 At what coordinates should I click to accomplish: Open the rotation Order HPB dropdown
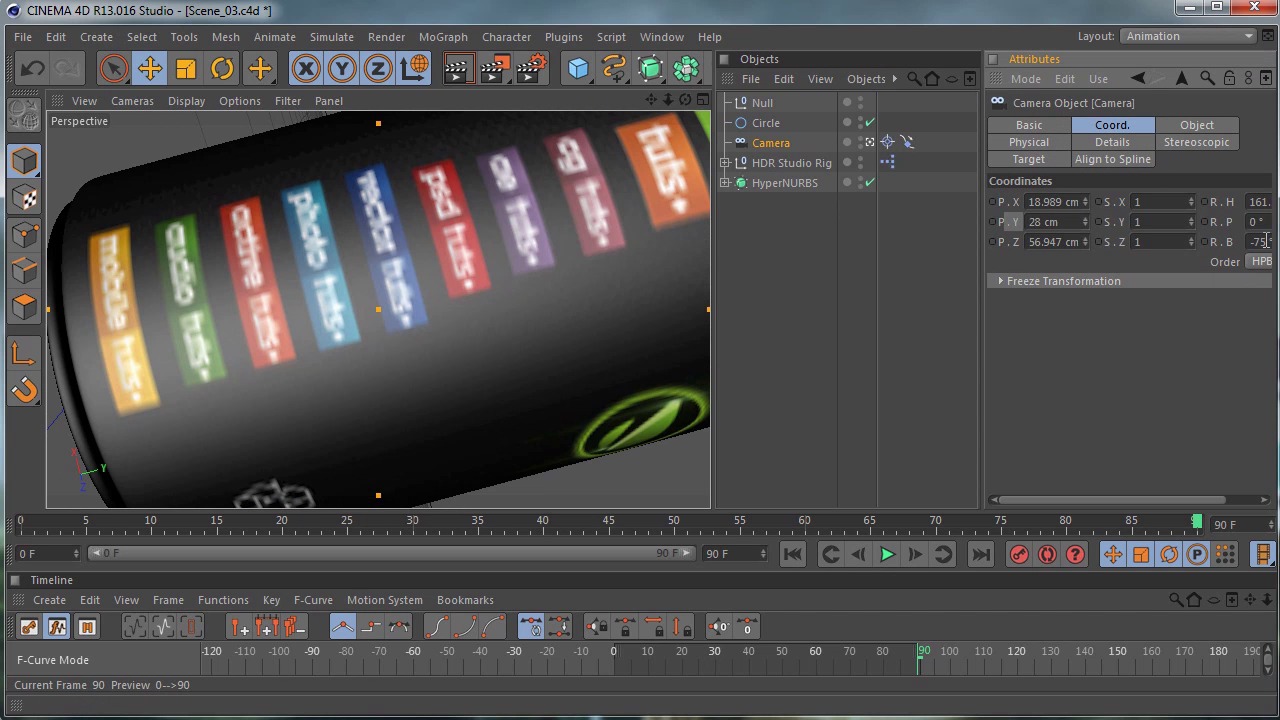click(1259, 262)
